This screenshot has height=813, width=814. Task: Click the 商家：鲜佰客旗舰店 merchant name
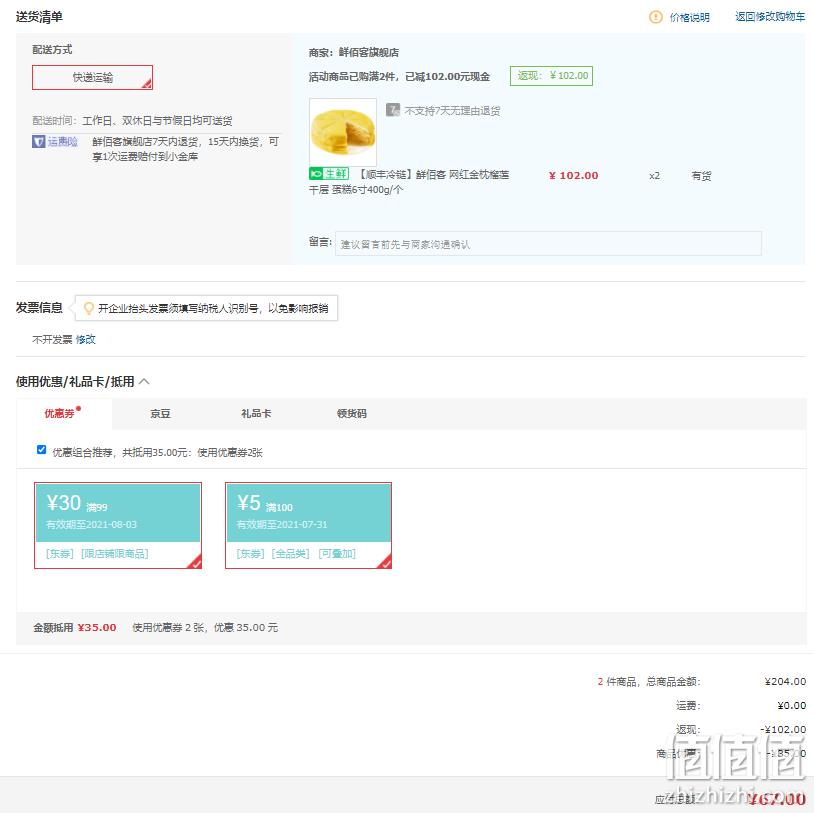coord(354,52)
